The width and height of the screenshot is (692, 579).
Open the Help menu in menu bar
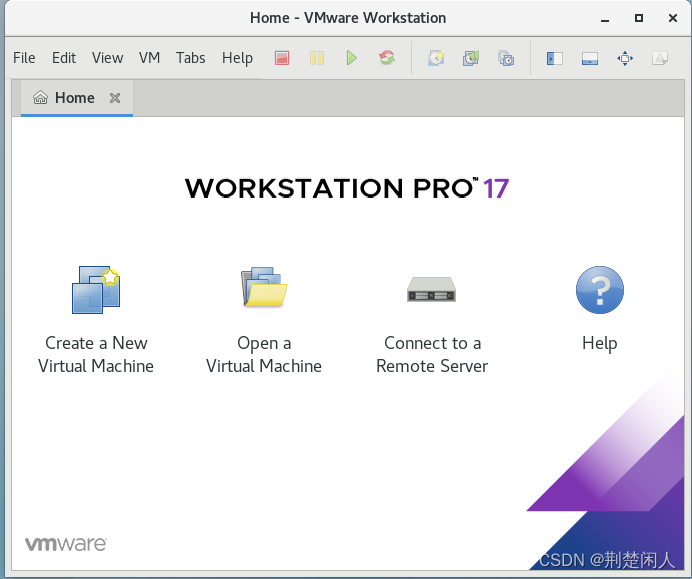click(x=237, y=58)
